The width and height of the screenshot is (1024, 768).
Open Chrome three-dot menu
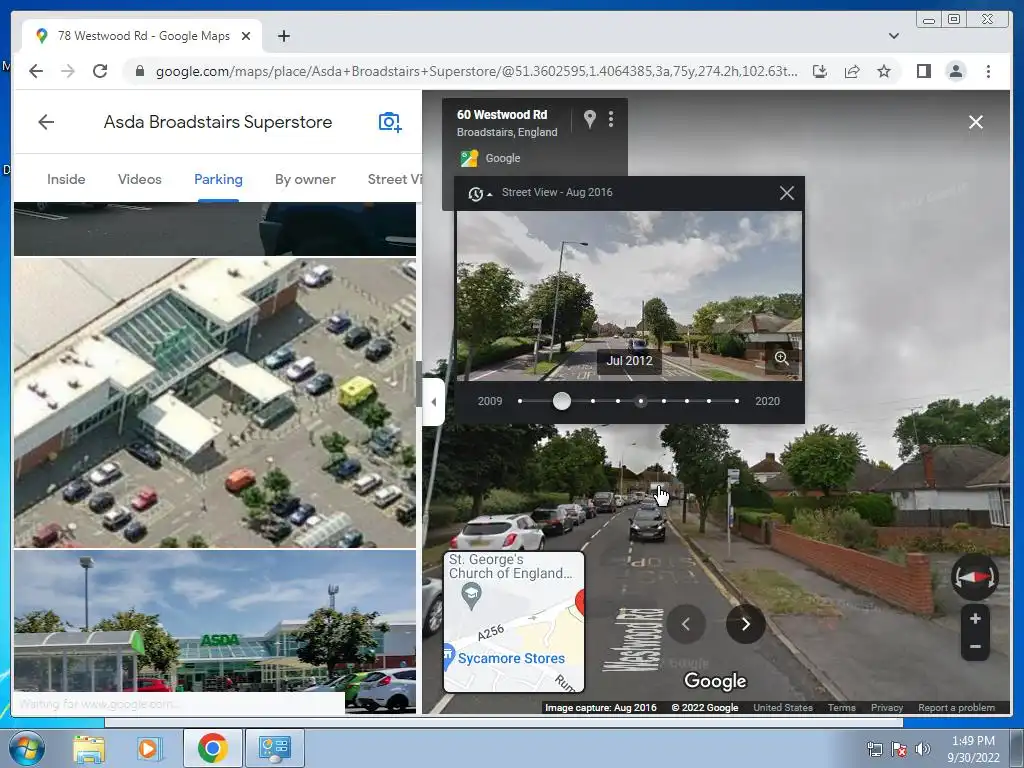tap(988, 71)
